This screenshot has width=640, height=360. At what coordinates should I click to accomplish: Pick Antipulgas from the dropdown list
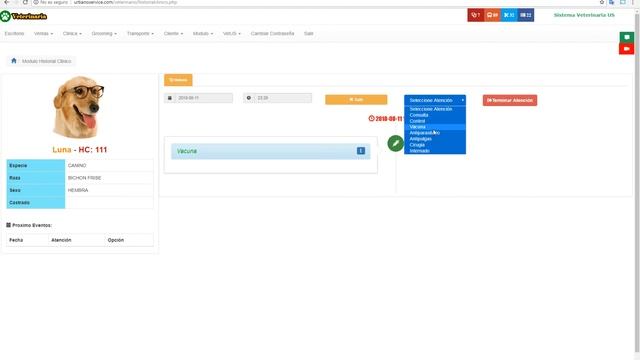435,139
